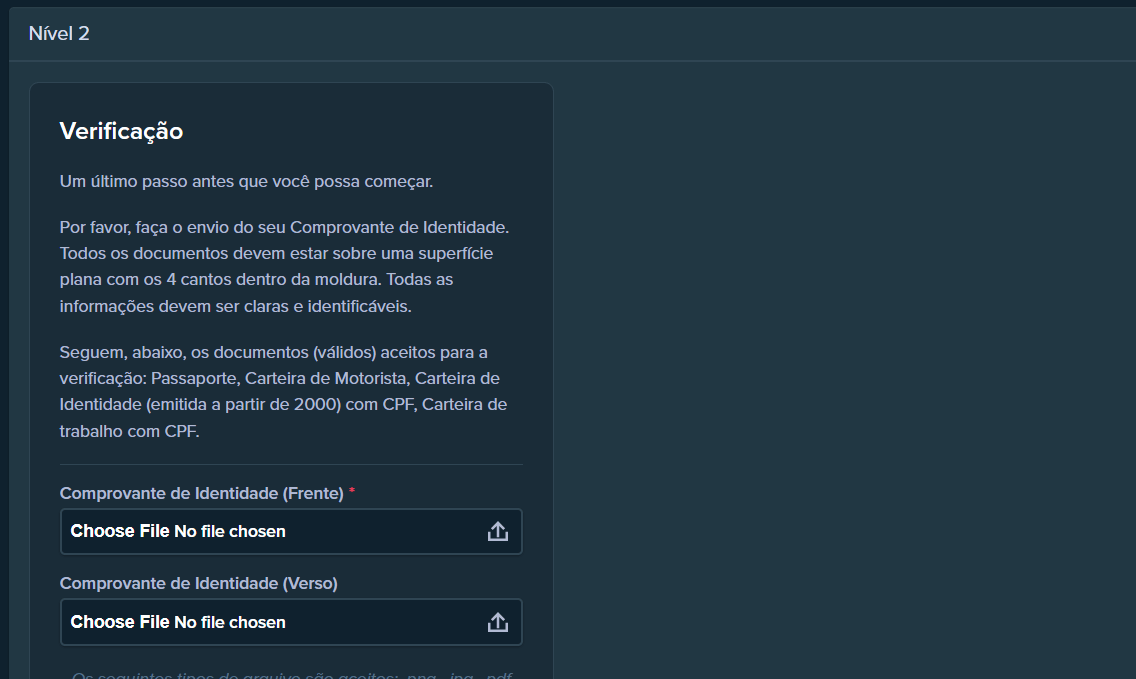Choose file for Comprovante de Identidade (Frente)

pyautogui.click(x=291, y=531)
